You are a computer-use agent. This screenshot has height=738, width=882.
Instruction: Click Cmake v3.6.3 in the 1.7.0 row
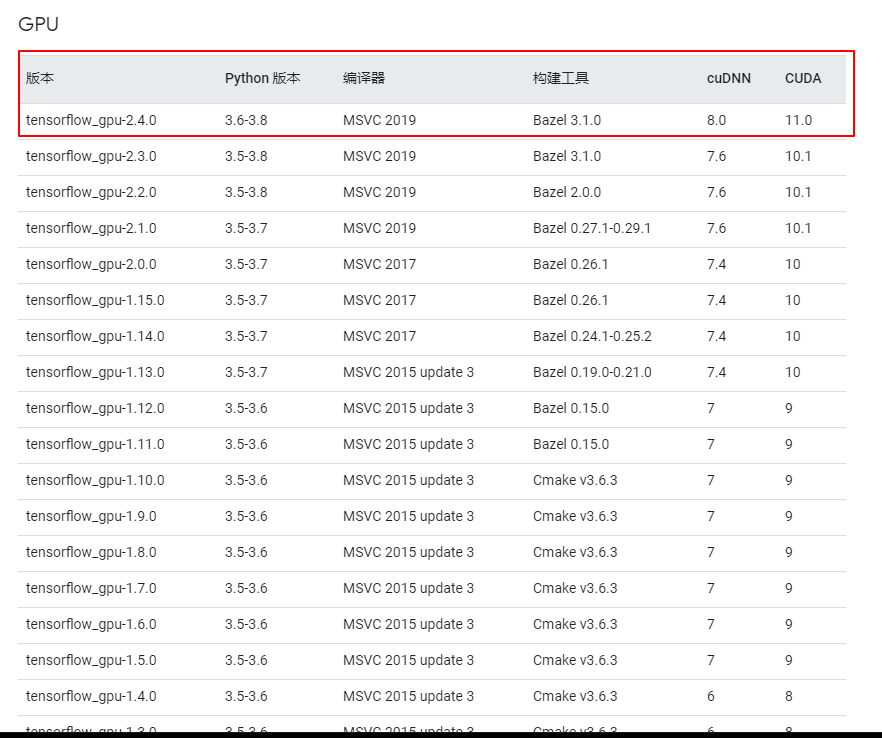[x=575, y=588]
